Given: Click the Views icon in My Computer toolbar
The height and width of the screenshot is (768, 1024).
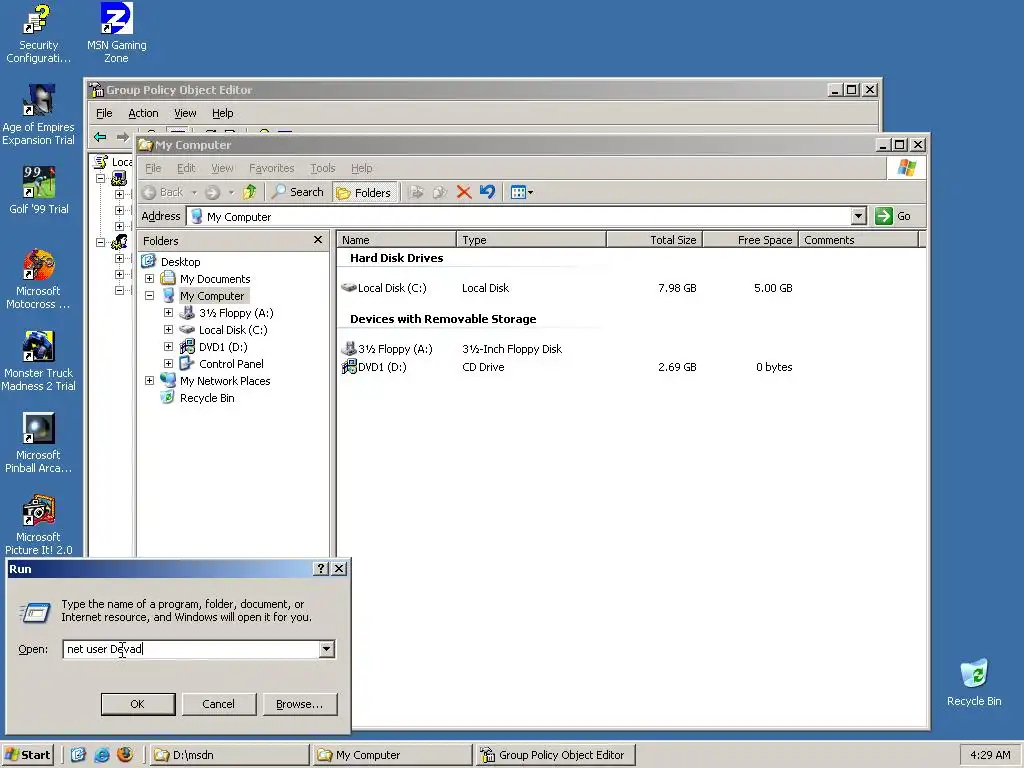Looking at the screenshot, I should tap(518, 192).
